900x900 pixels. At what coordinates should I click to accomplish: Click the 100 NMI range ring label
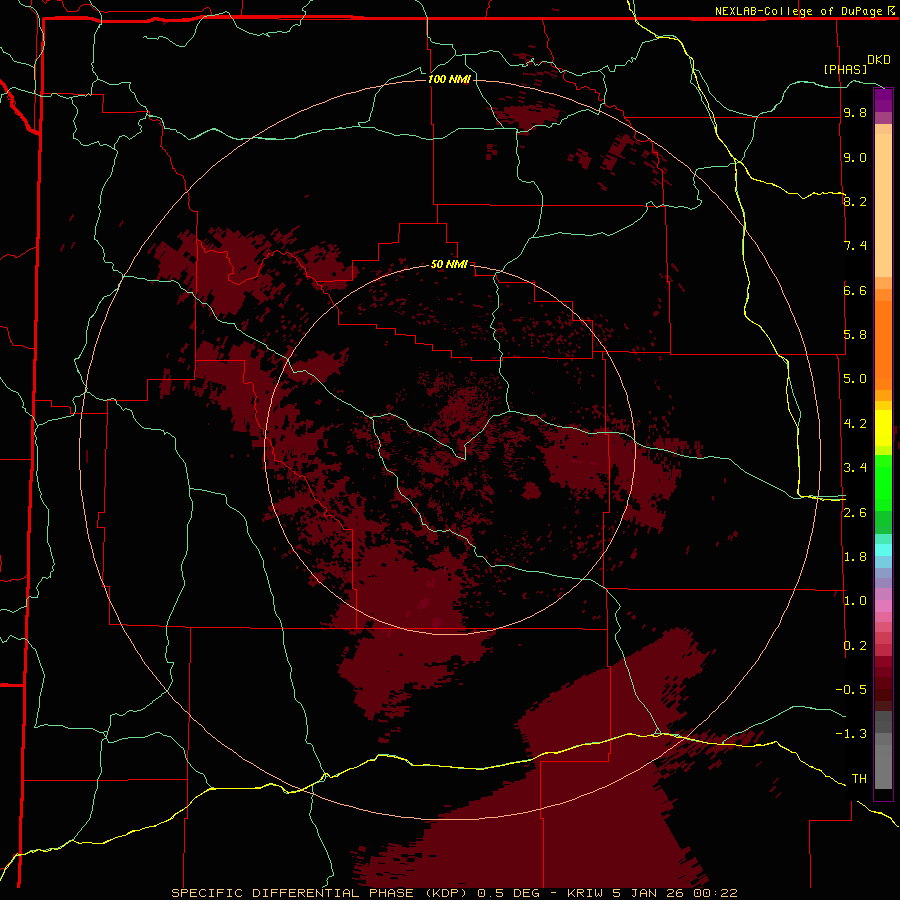(x=449, y=79)
